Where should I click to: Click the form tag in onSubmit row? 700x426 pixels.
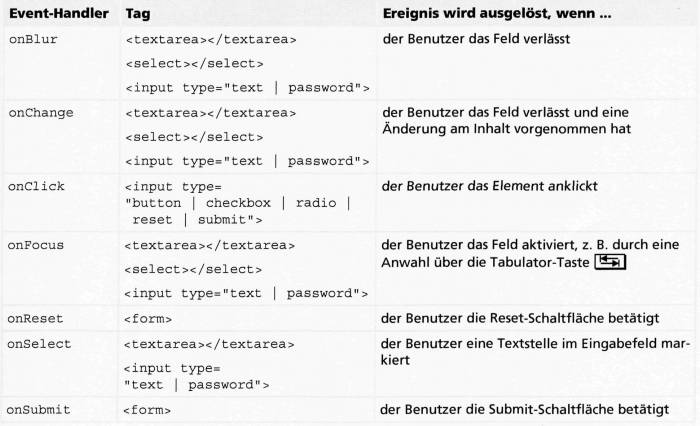click(x=148, y=410)
